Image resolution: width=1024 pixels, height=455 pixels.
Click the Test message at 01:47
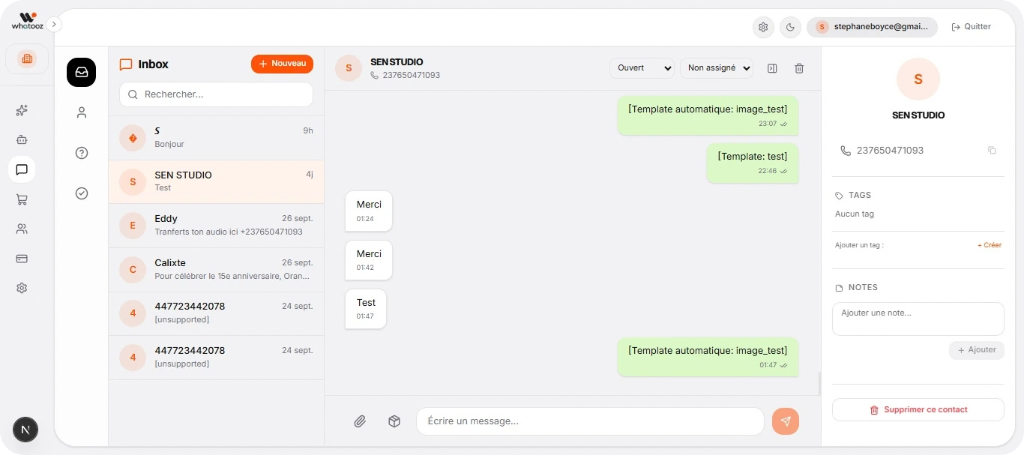[x=366, y=309]
